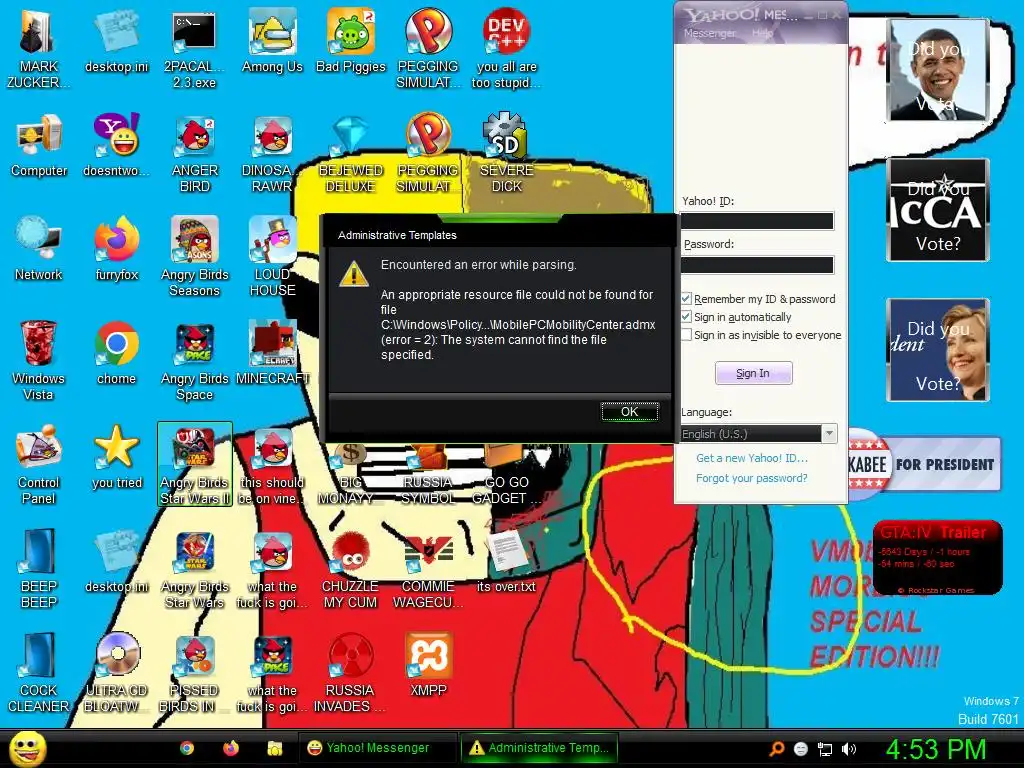Click the 4:53 PM taskbar clock
This screenshot has height=768, width=1024.
(936, 749)
